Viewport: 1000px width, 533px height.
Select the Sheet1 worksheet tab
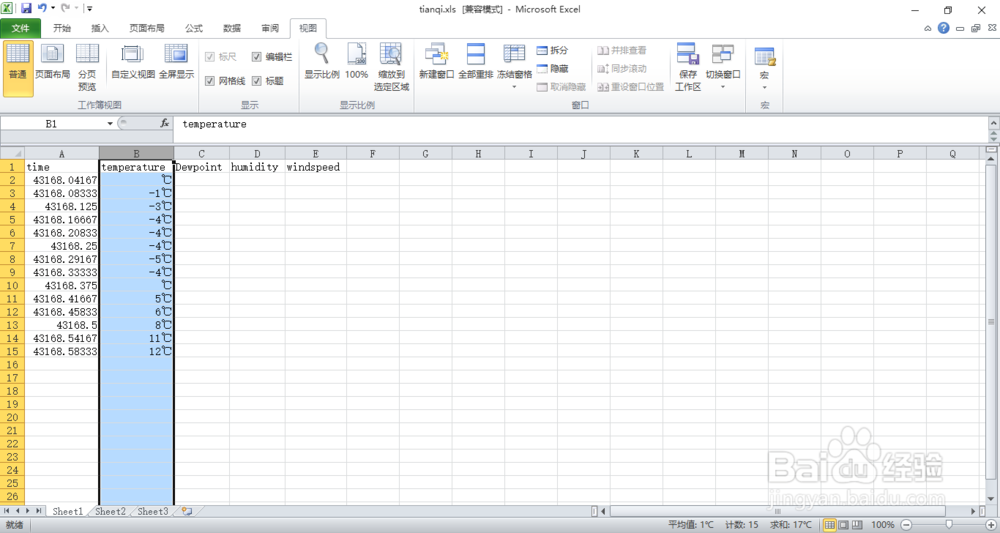[x=68, y=511]
